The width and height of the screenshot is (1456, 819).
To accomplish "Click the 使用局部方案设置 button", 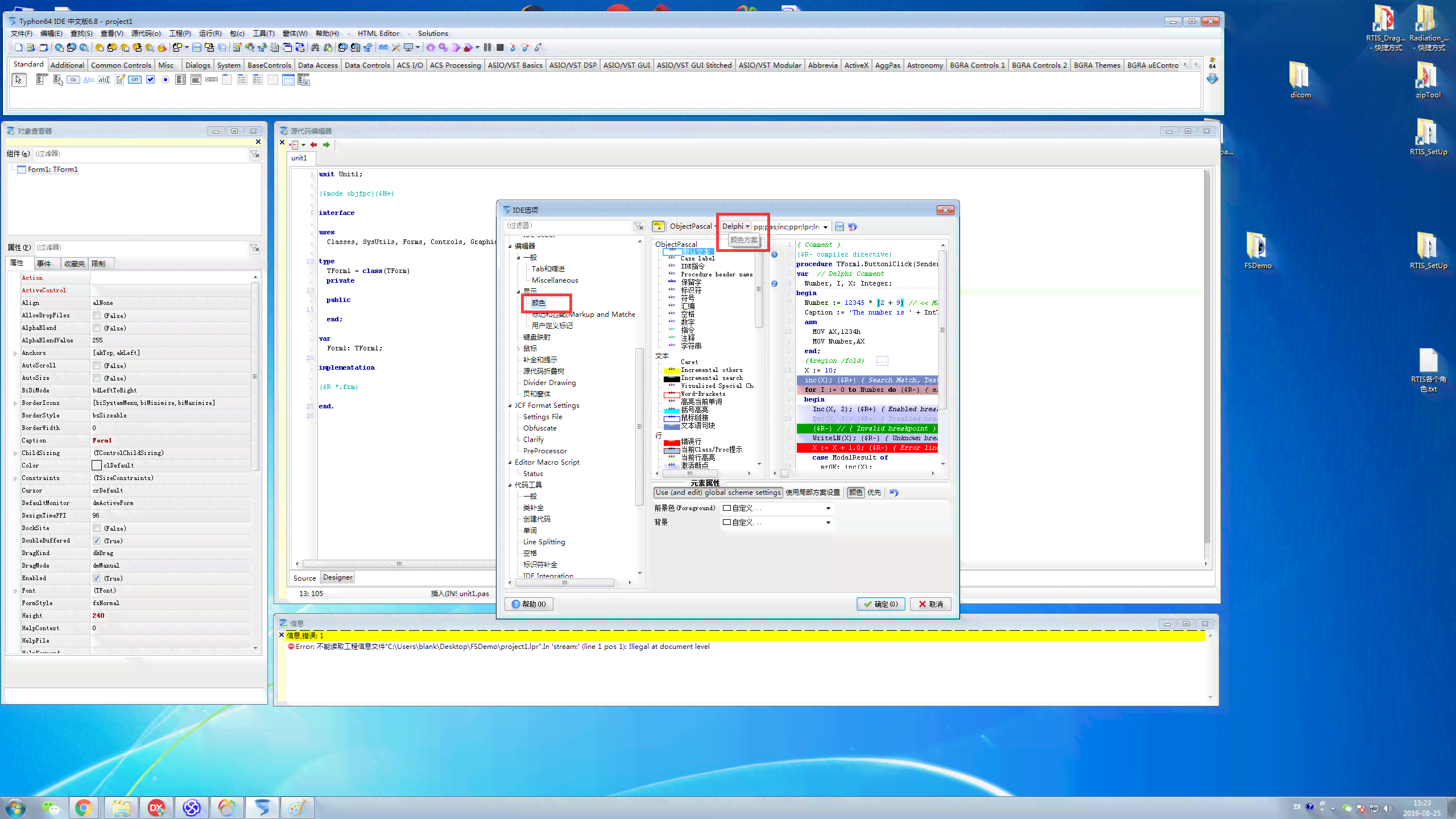I will click(x=813, y=493).
